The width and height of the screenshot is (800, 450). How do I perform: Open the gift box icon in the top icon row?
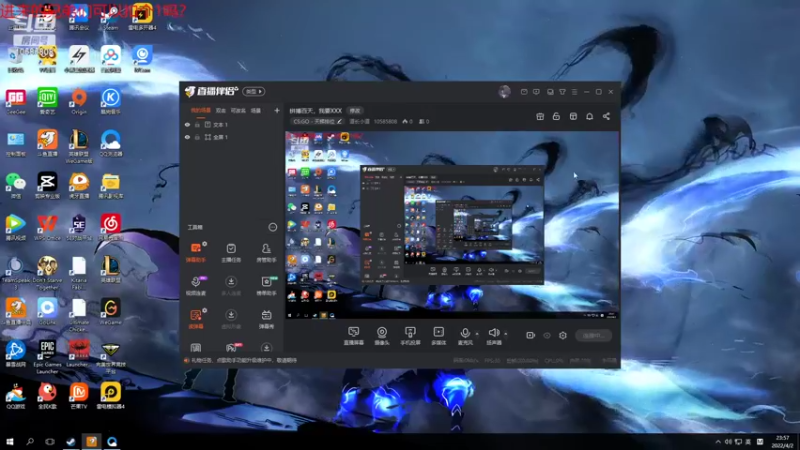coord(540,116)
